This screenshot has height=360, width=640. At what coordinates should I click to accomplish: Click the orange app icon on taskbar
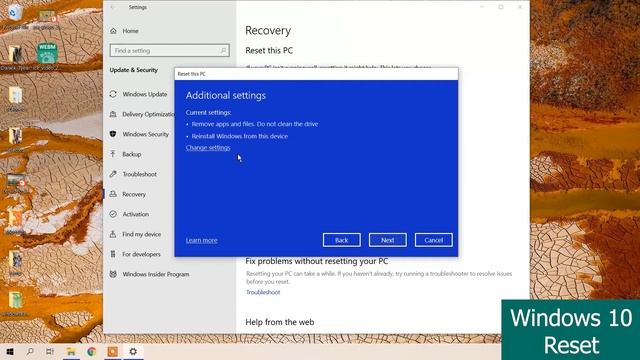tap(113, 351)
